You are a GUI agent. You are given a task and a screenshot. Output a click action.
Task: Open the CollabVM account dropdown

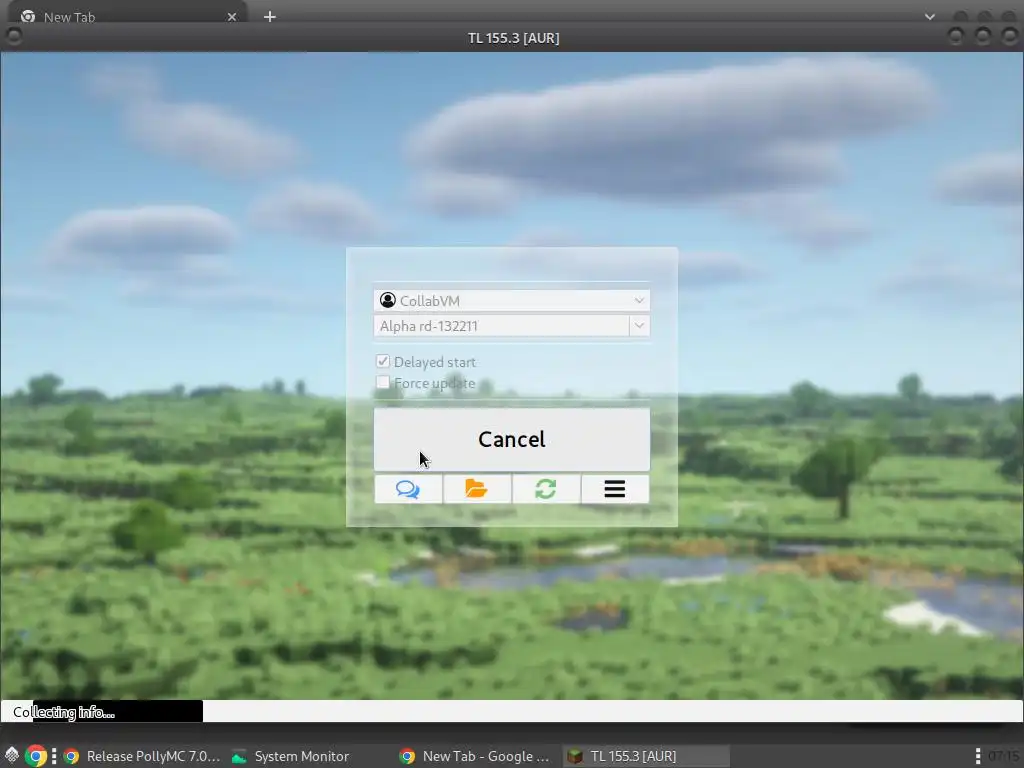coord(511,300)
